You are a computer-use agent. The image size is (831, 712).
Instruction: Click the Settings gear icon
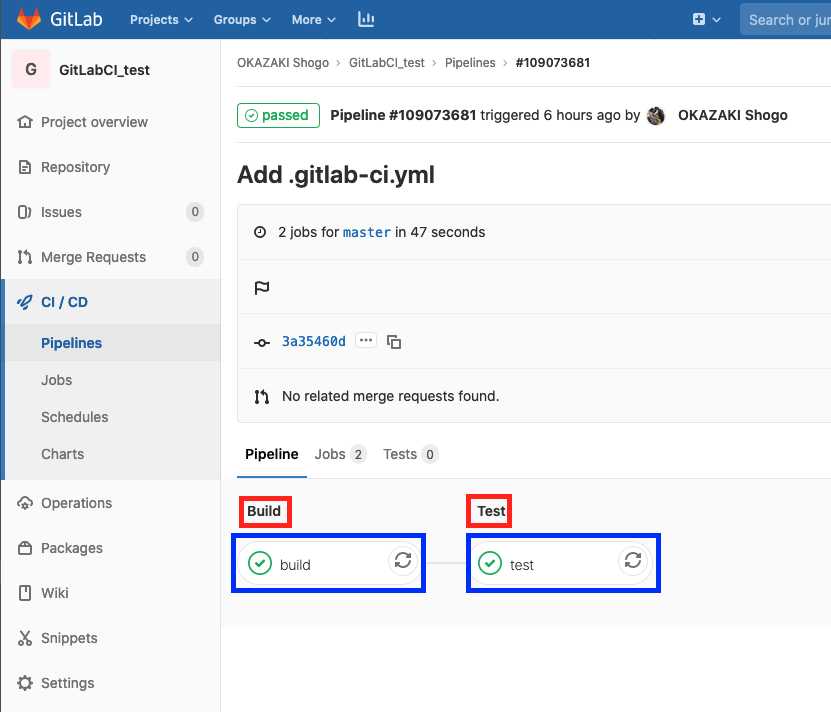[x=25, y=683]
